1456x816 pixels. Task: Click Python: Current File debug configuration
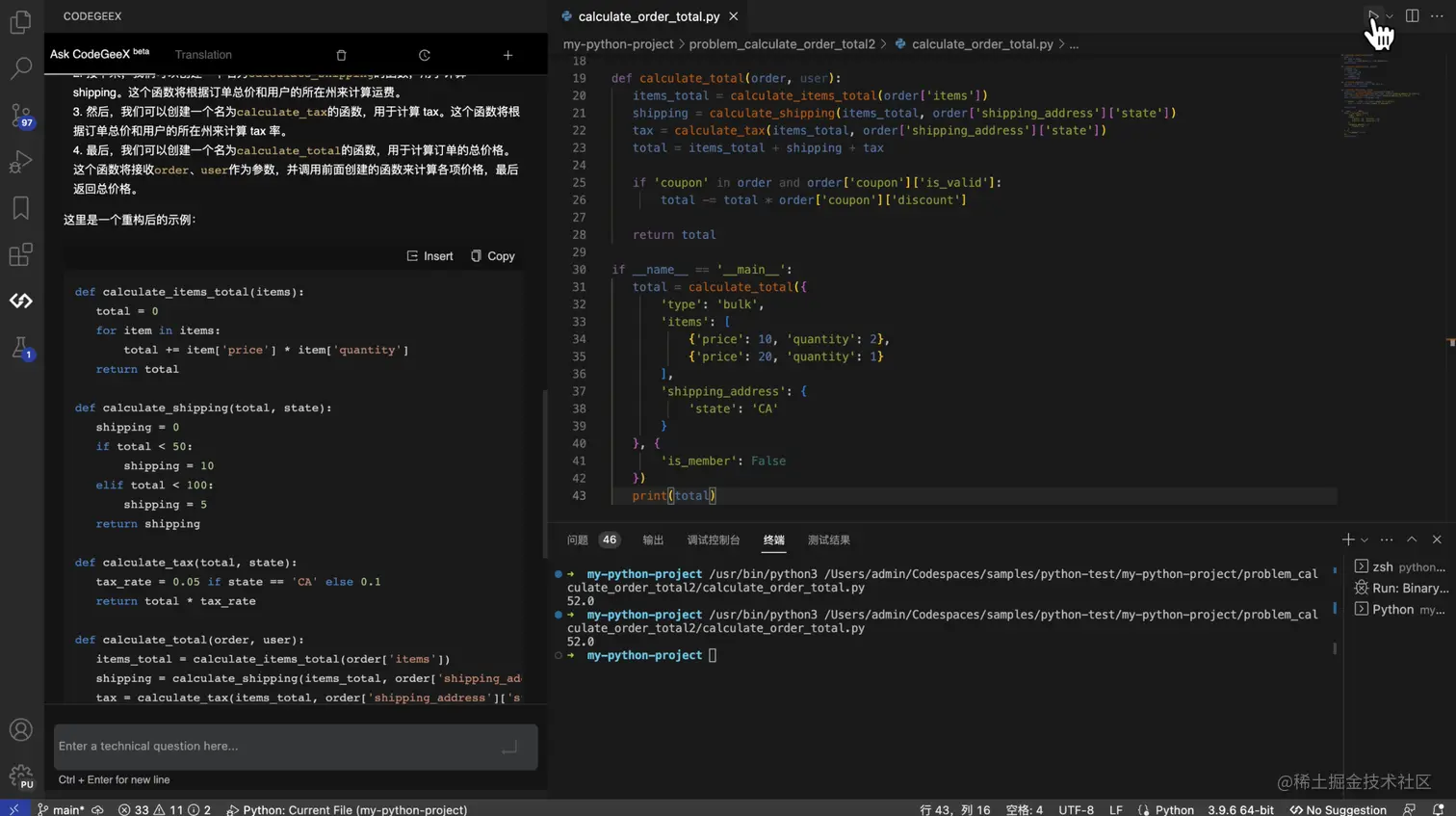(347, 809)
